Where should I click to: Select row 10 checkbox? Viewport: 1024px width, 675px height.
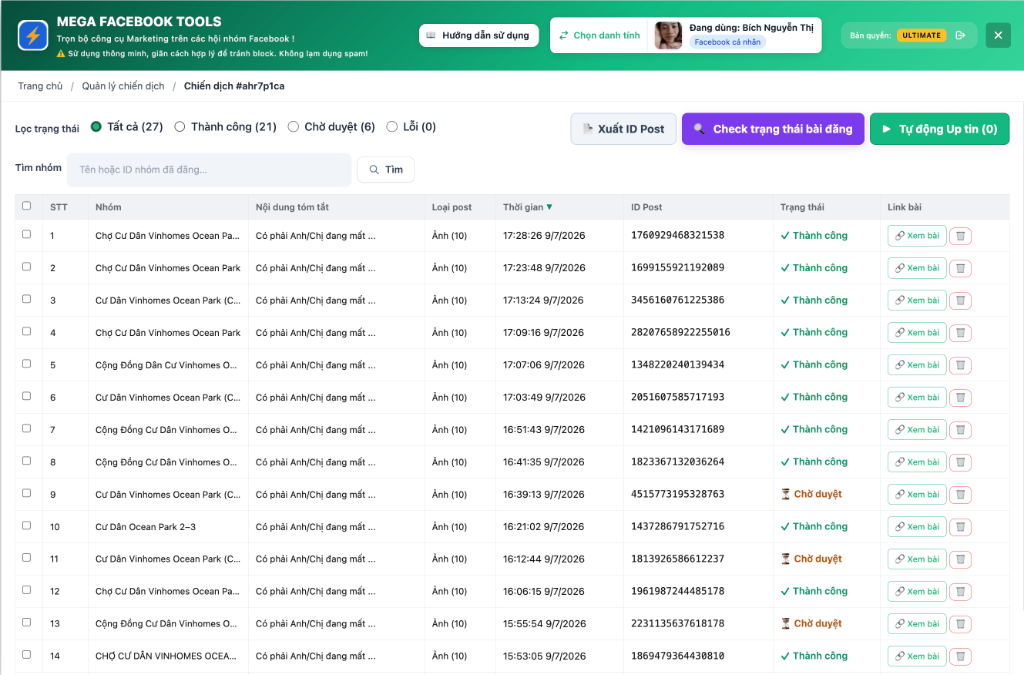pyautogui.click(x=26, y=526)
